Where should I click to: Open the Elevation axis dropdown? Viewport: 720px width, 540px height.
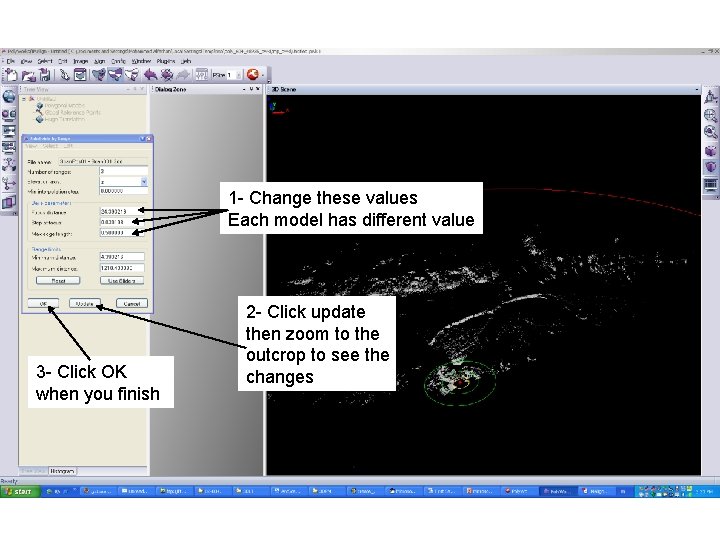point(144,182)
